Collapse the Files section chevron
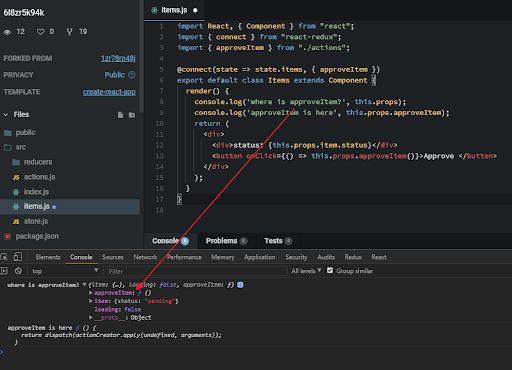 [6, 115]
